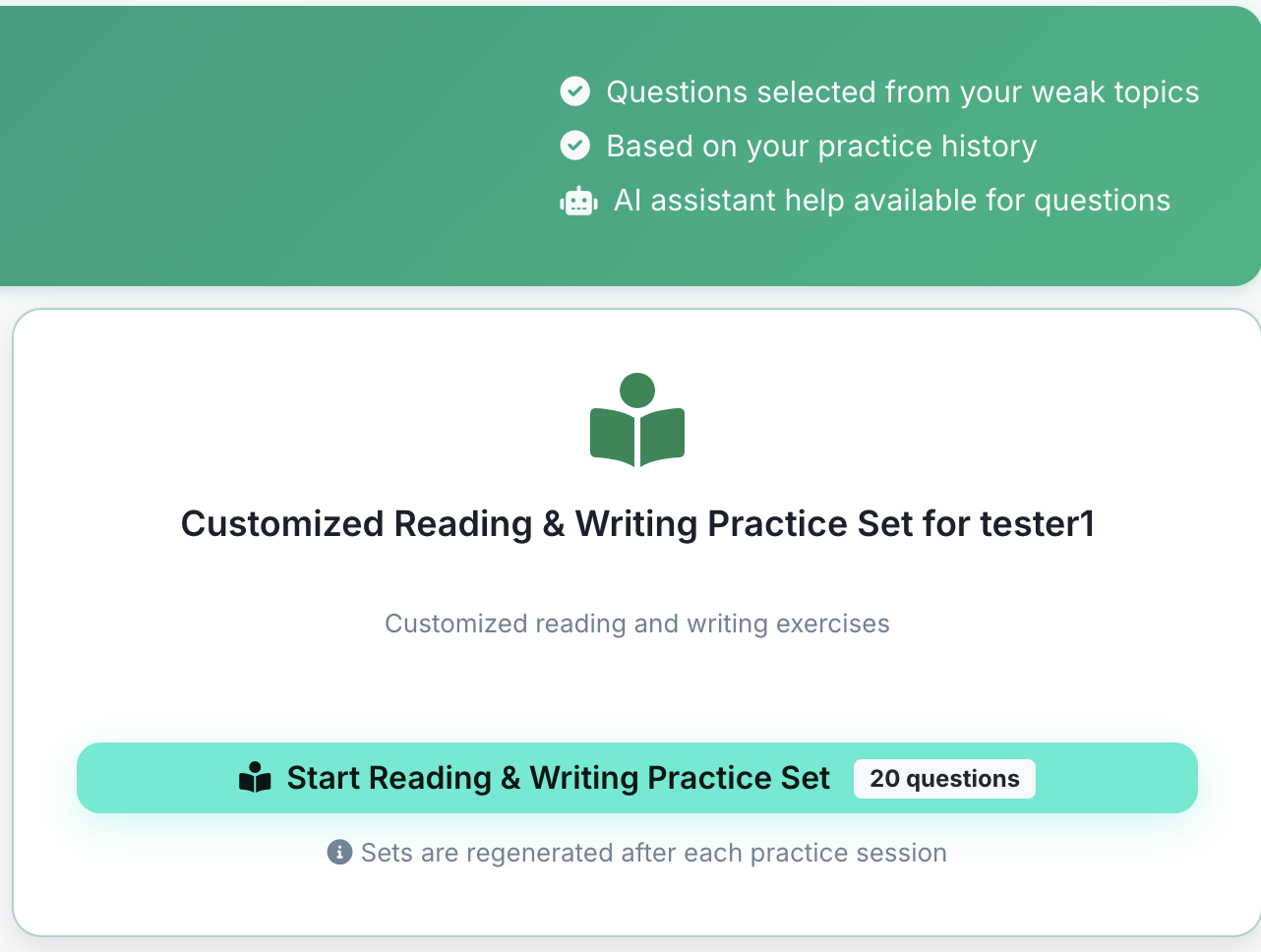Click the weak topics feature description
This screenshot has height=952, width=1261.
point(902,90)
